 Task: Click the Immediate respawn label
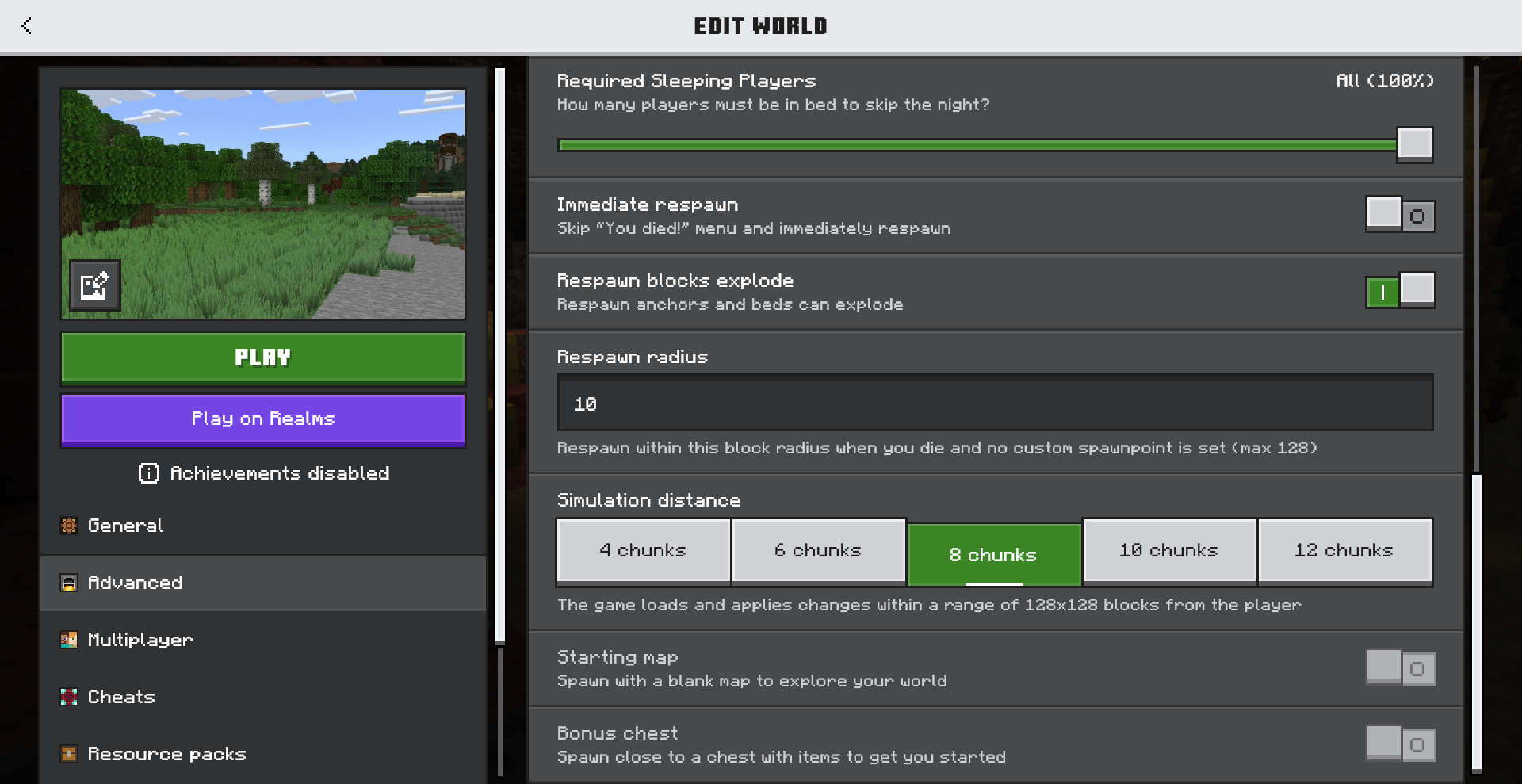(647, 205)
